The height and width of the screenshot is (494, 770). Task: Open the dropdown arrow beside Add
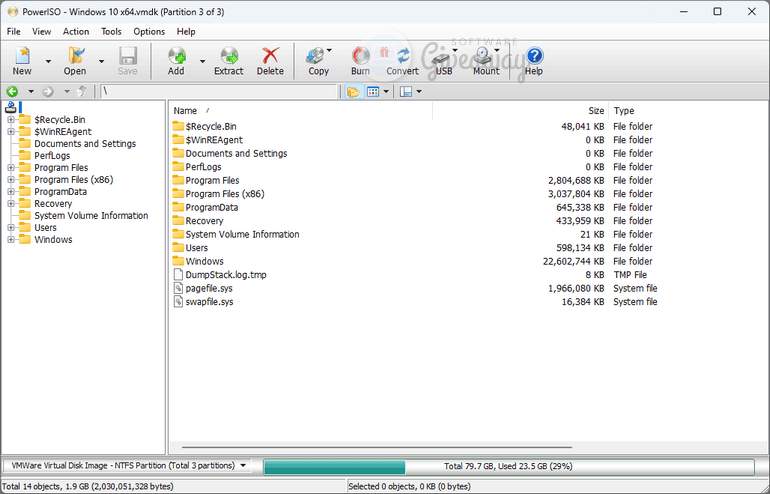point(202,61)
